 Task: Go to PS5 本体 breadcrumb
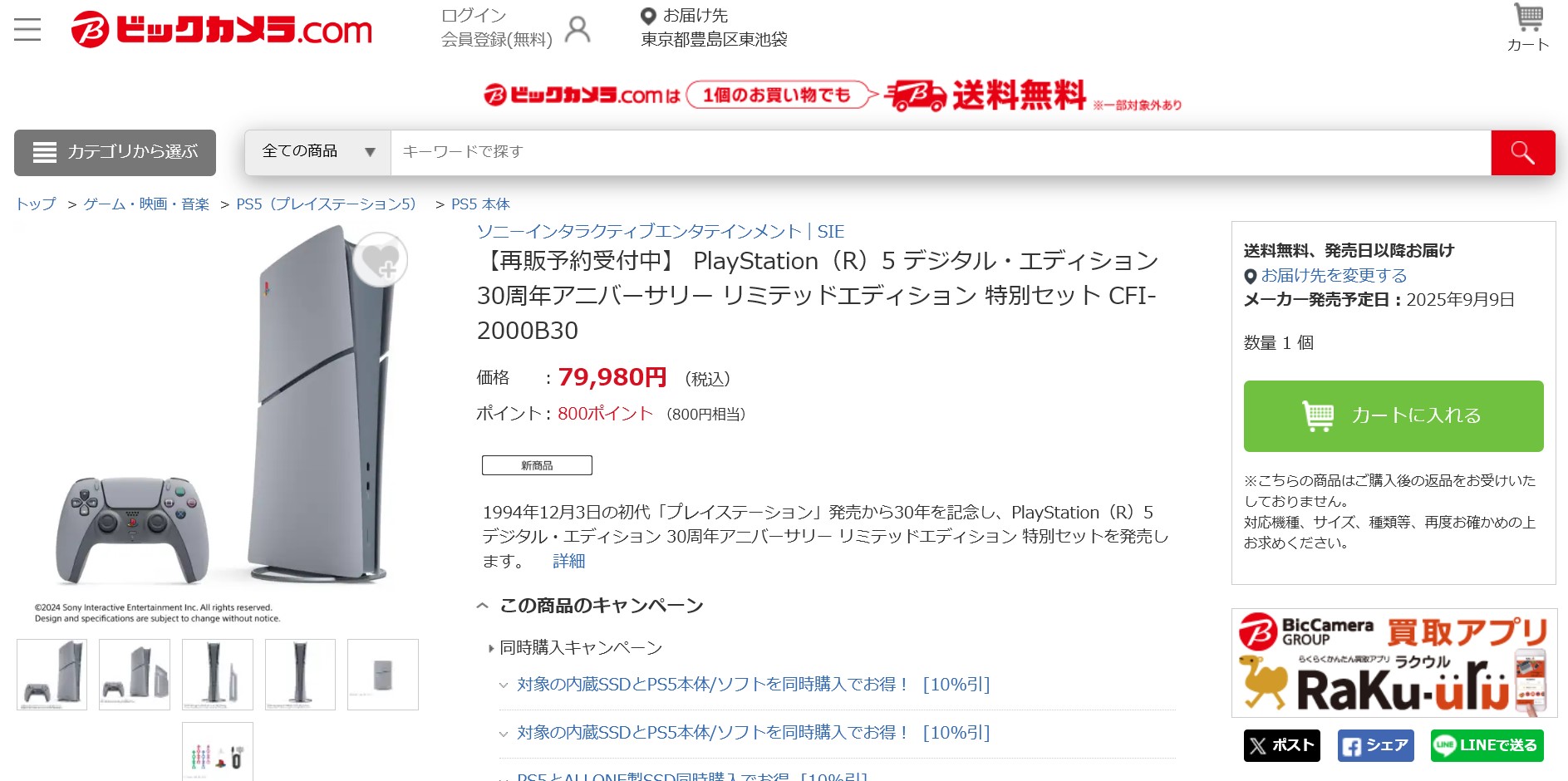[481, 204]
